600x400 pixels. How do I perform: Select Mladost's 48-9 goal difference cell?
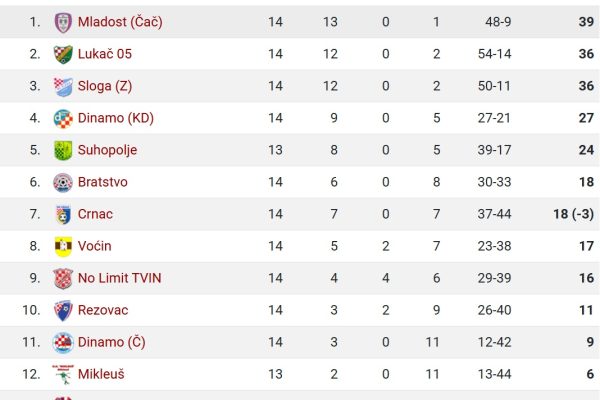pos(498,22)
